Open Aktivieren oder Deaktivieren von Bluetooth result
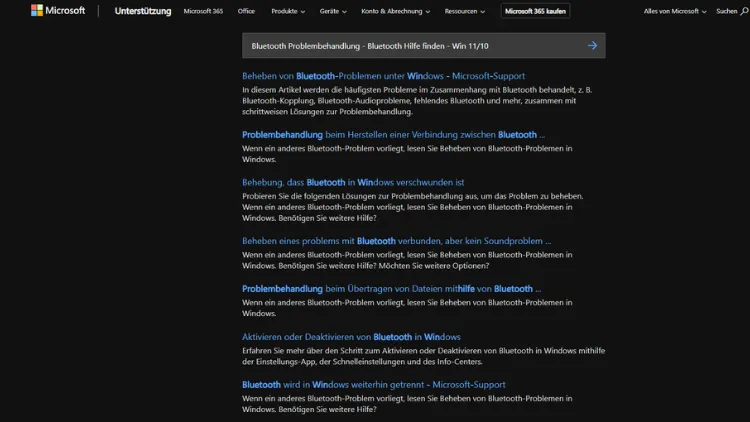750x422 pixels. pos(351,337)
